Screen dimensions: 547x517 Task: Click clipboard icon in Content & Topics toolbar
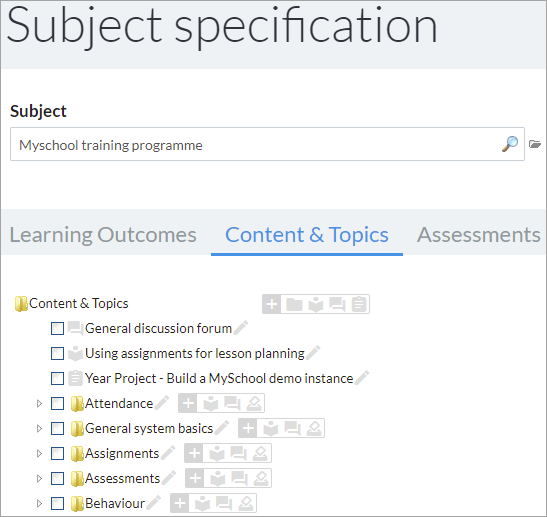[x=359, y=304]
